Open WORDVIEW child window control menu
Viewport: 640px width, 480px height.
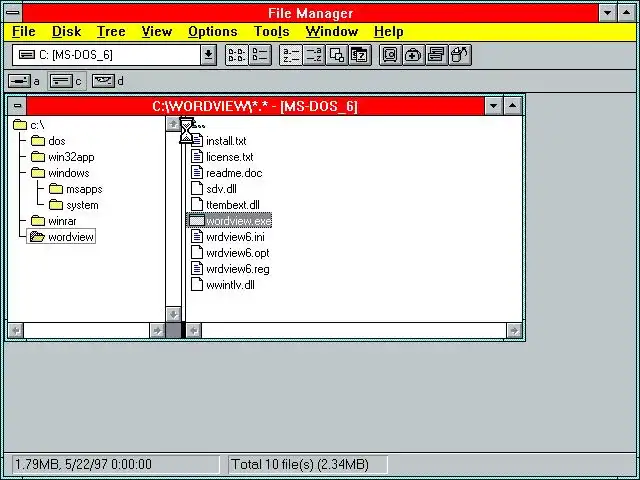click(x=17, y=106)
